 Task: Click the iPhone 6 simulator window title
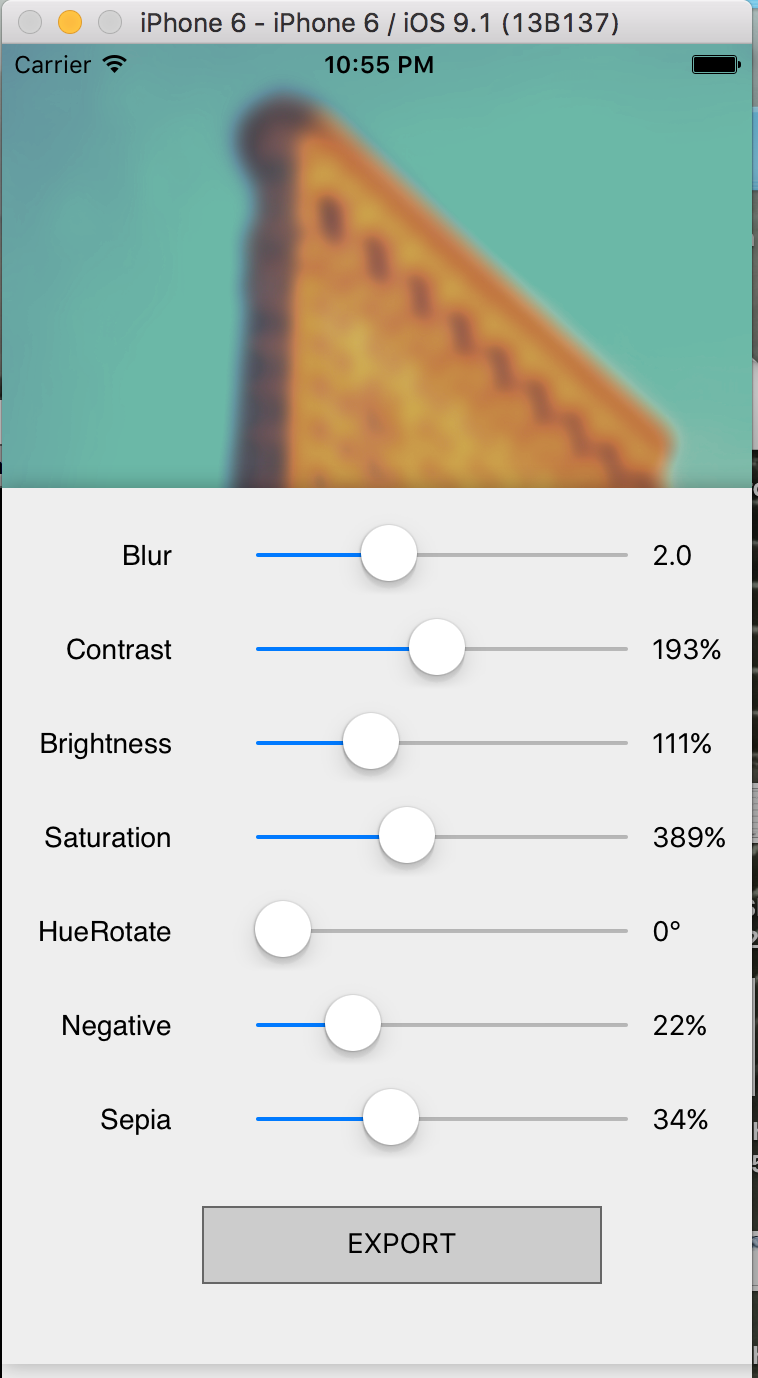tap(379, 22)
